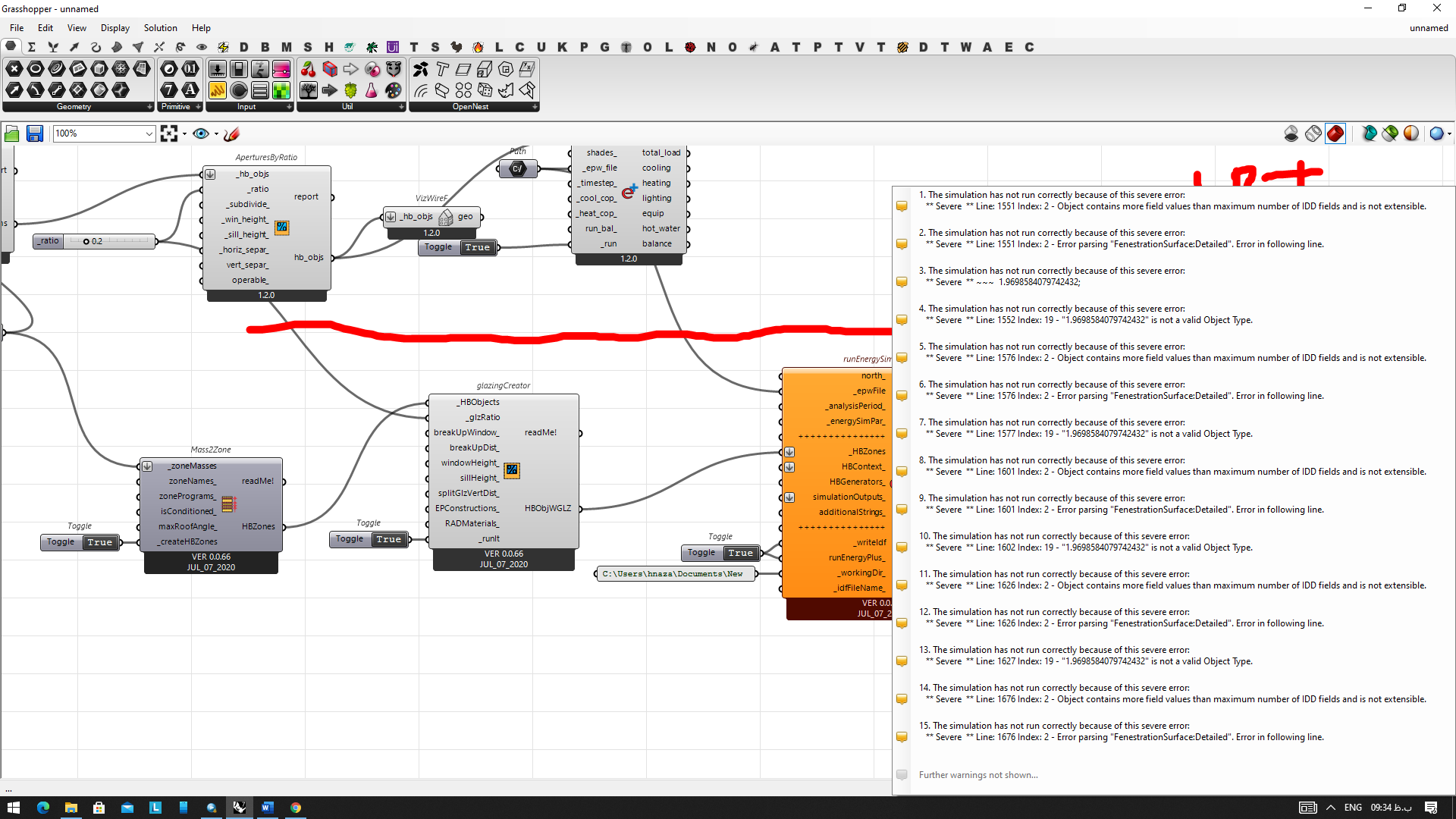
Task: Open Microsoft Word from the taskbar
Action: (x=267, y=808)
